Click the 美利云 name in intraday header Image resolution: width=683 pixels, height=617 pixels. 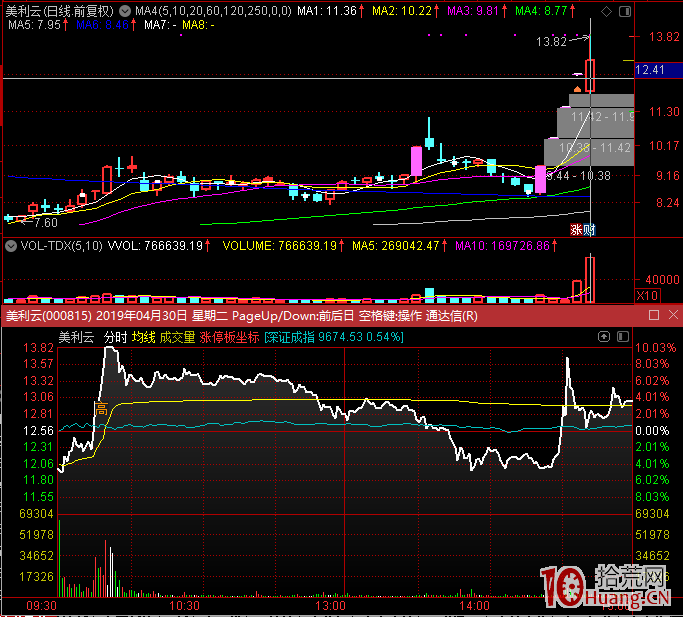coord(76,337)
